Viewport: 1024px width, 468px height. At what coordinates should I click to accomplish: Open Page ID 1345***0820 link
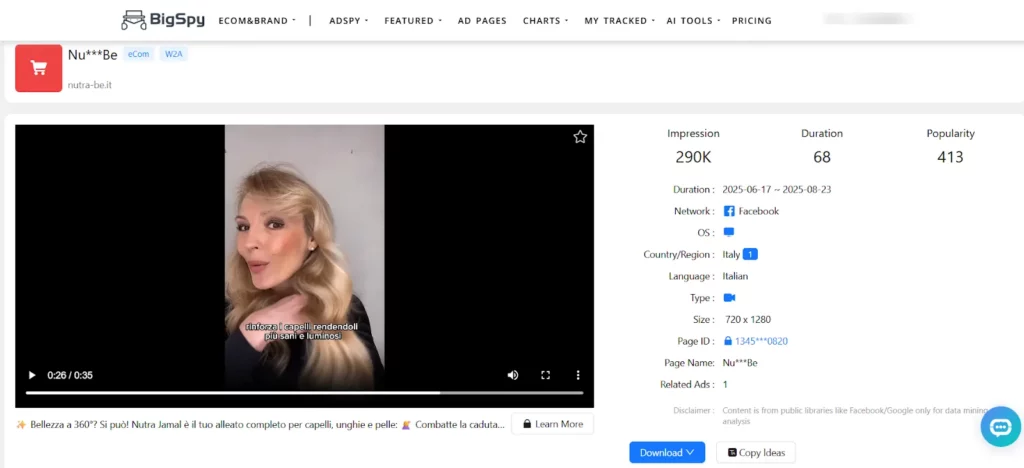coord(761,341)
